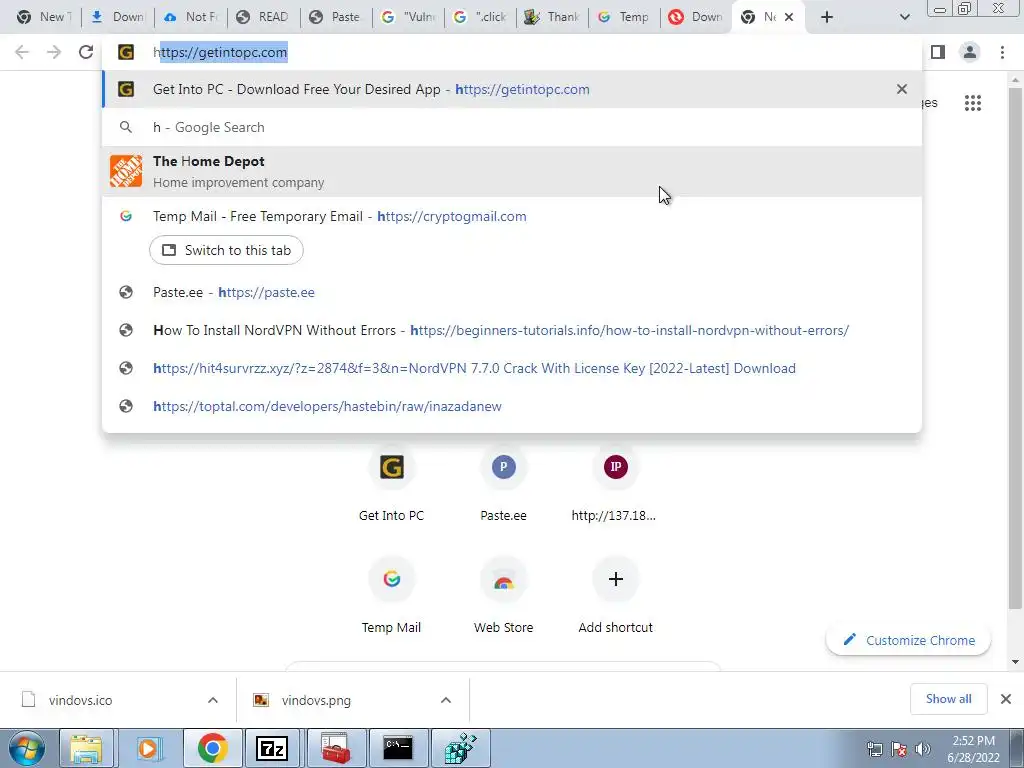The width and height of the screenshot is (1024, 768).
Task: Switch to READ tab
Action: [x=264, y=17]
